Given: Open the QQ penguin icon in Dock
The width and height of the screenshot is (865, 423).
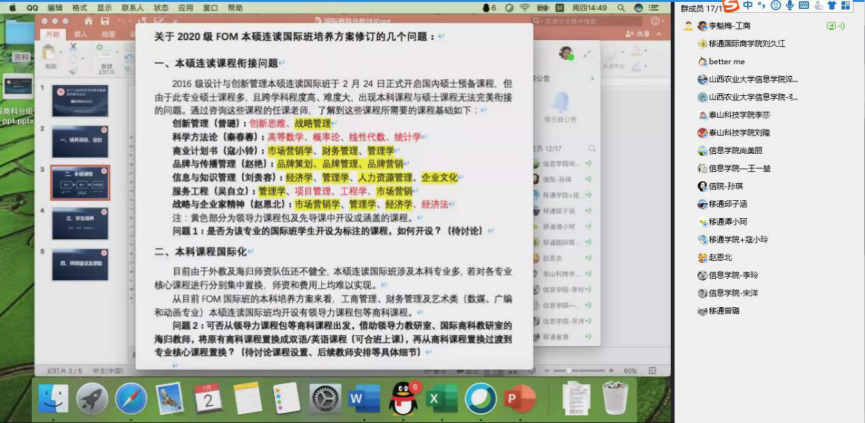Looking at the screenshot, I should 398,398.
